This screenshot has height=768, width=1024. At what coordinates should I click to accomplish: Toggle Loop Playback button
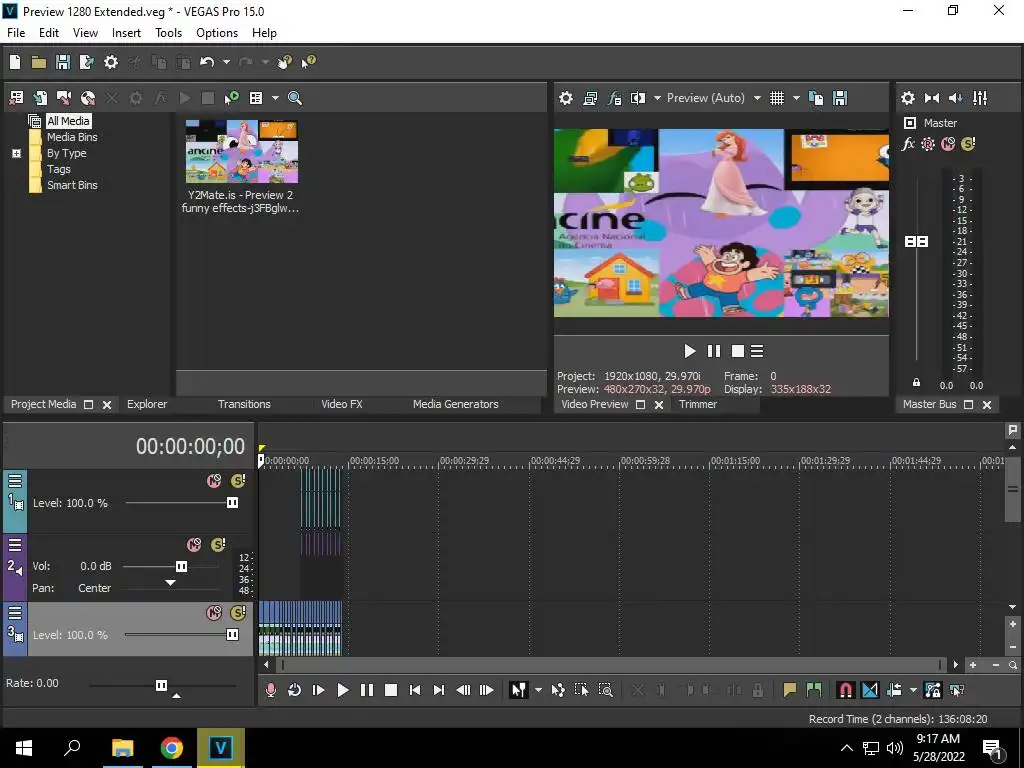click(x=295, y=690)
